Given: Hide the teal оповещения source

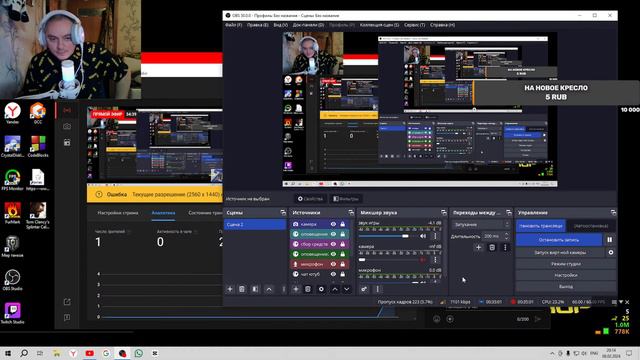Looking at the screenshot, I should [333, 234].
